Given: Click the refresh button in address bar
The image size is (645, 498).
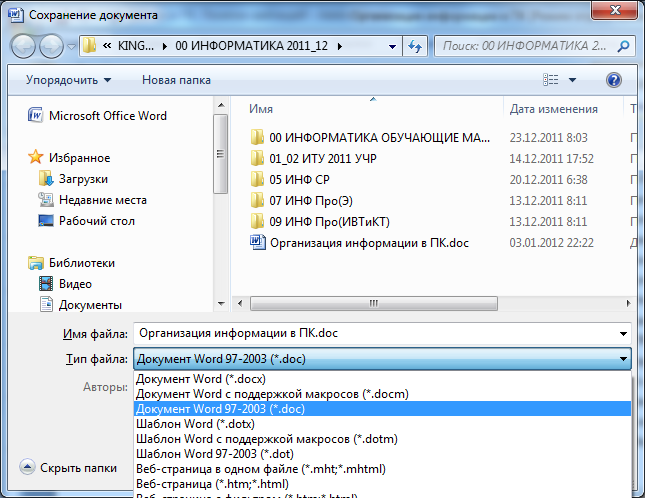Looking at the screenshot, I should pos(415,46).
